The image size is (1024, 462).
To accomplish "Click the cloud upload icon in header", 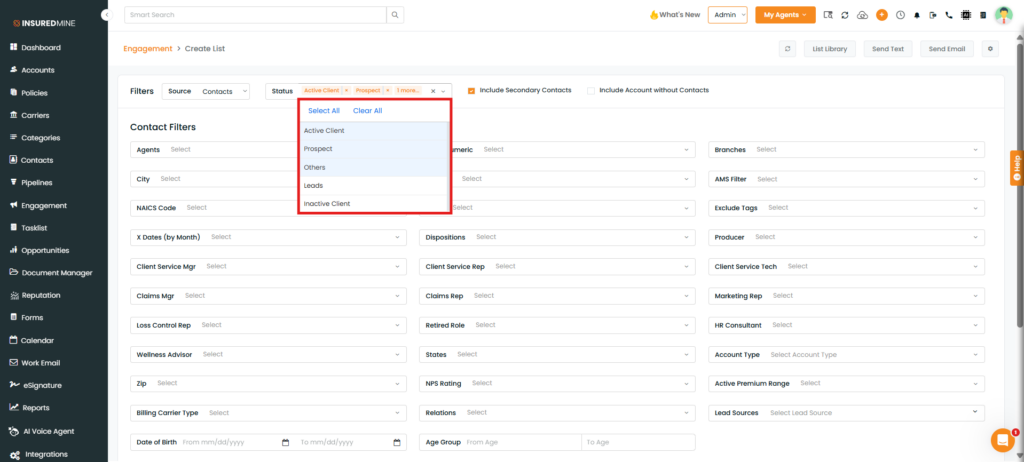I will [x=863, y=15].
